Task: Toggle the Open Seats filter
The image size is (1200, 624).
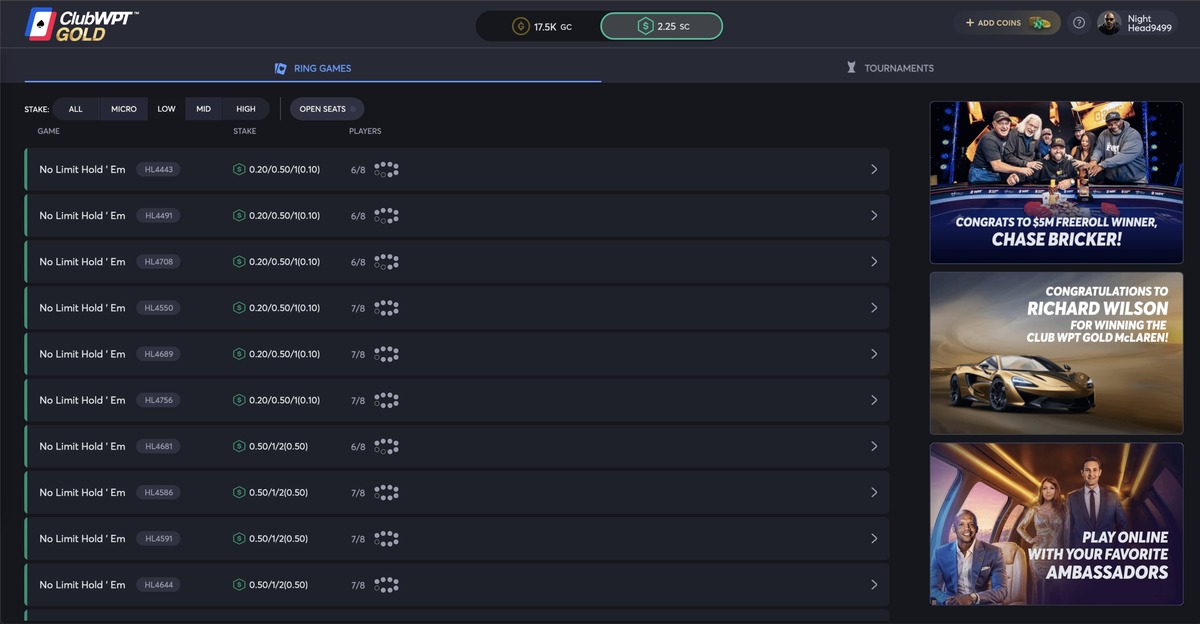Action: (x=327, y=109)
